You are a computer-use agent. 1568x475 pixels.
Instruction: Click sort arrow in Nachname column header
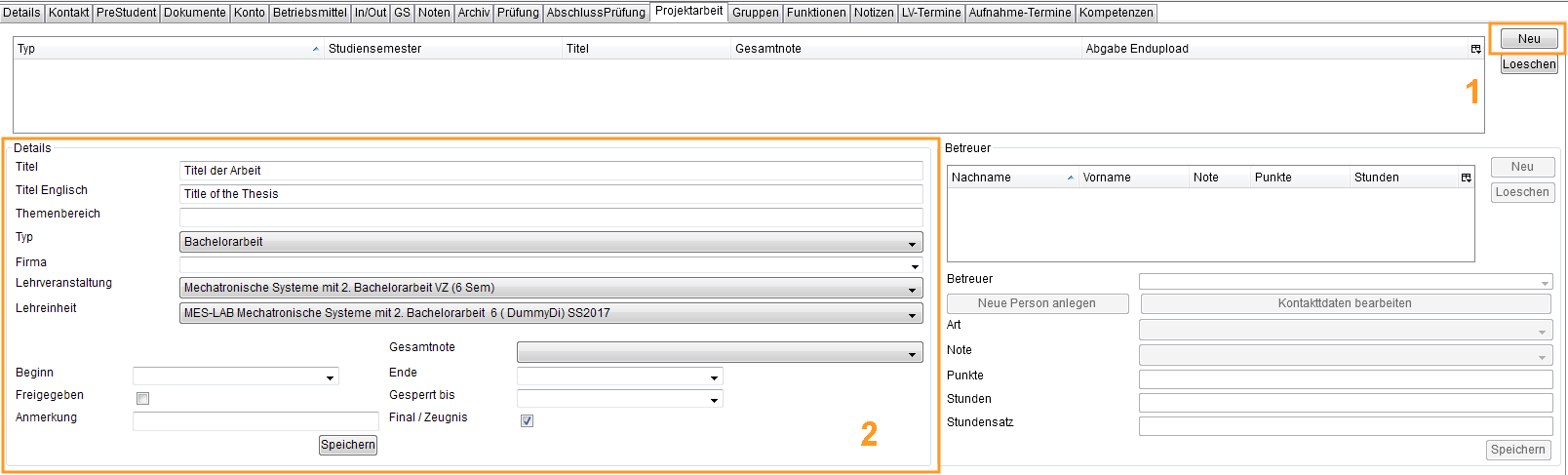(1070, 178)
